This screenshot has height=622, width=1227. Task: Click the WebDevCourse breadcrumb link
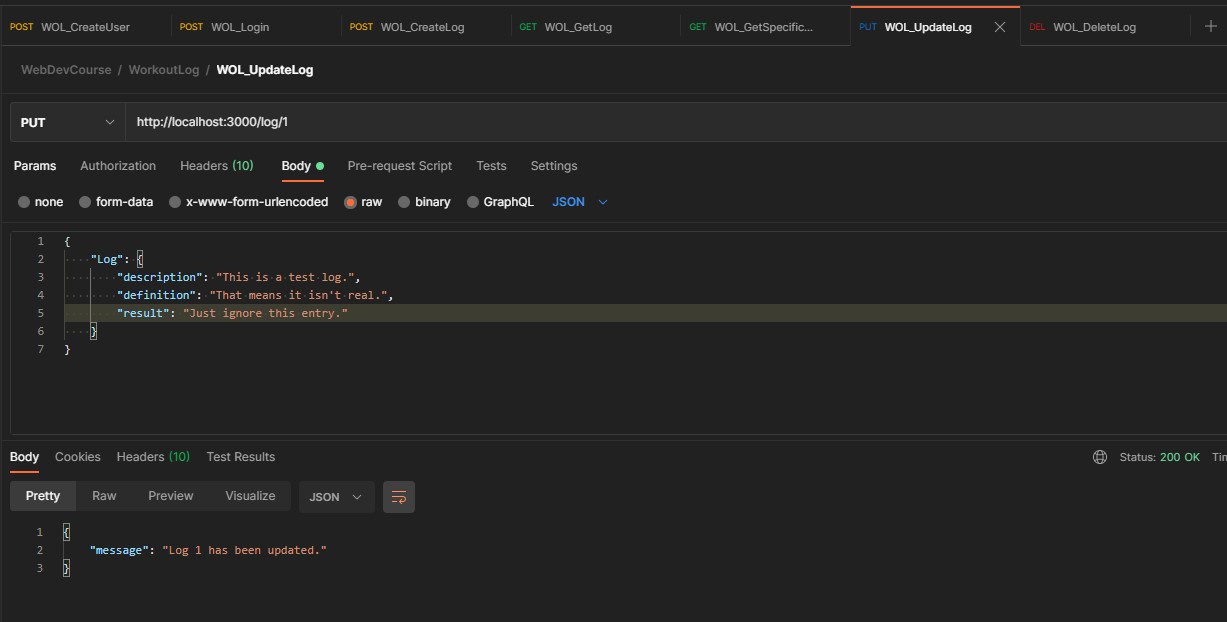click(x=66, y=70)
